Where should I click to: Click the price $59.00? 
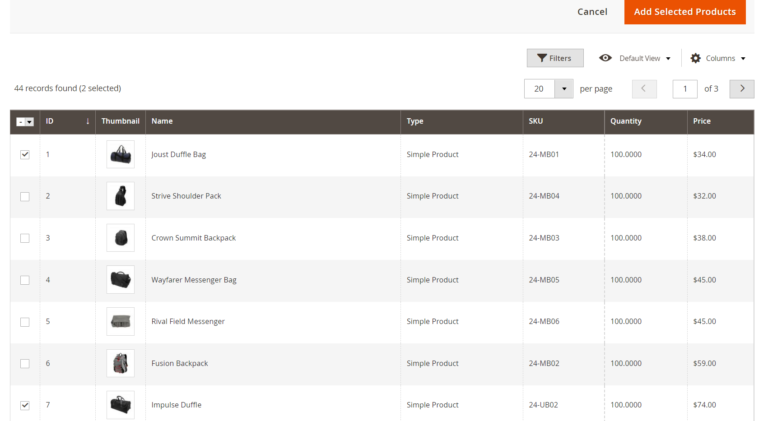[704, 363]
